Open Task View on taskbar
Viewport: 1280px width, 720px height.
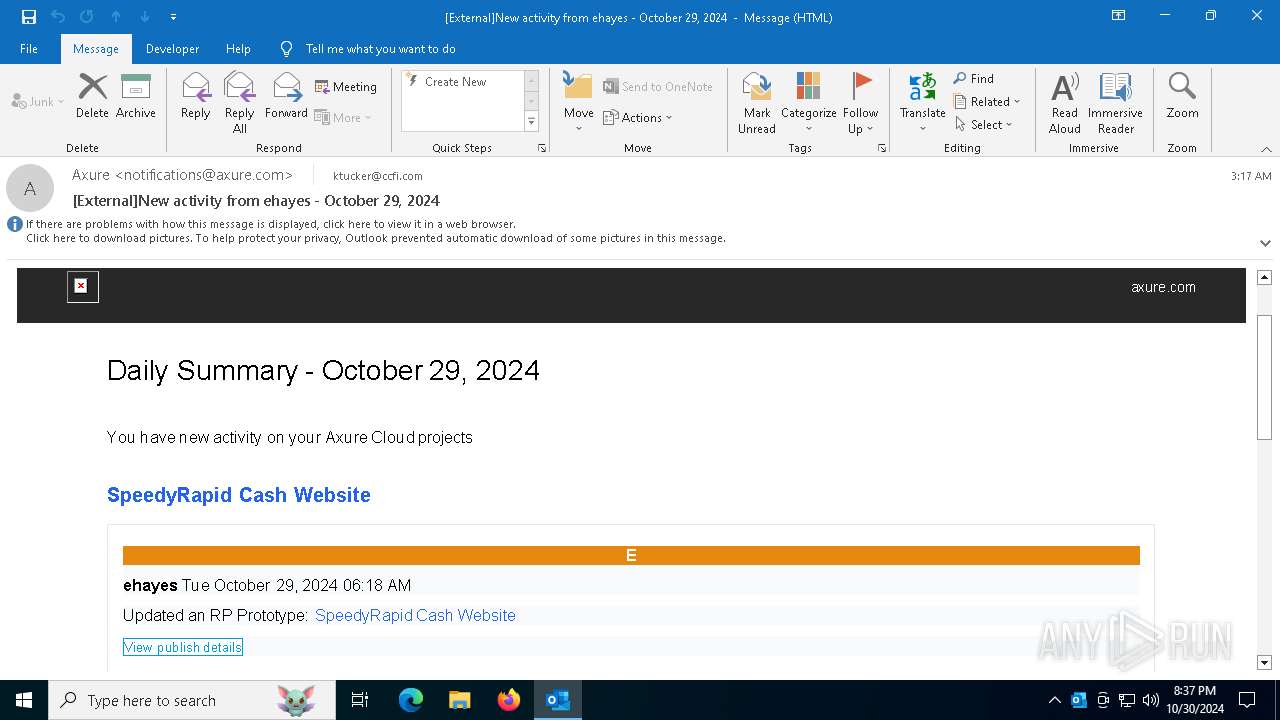(x=360, y=700)
